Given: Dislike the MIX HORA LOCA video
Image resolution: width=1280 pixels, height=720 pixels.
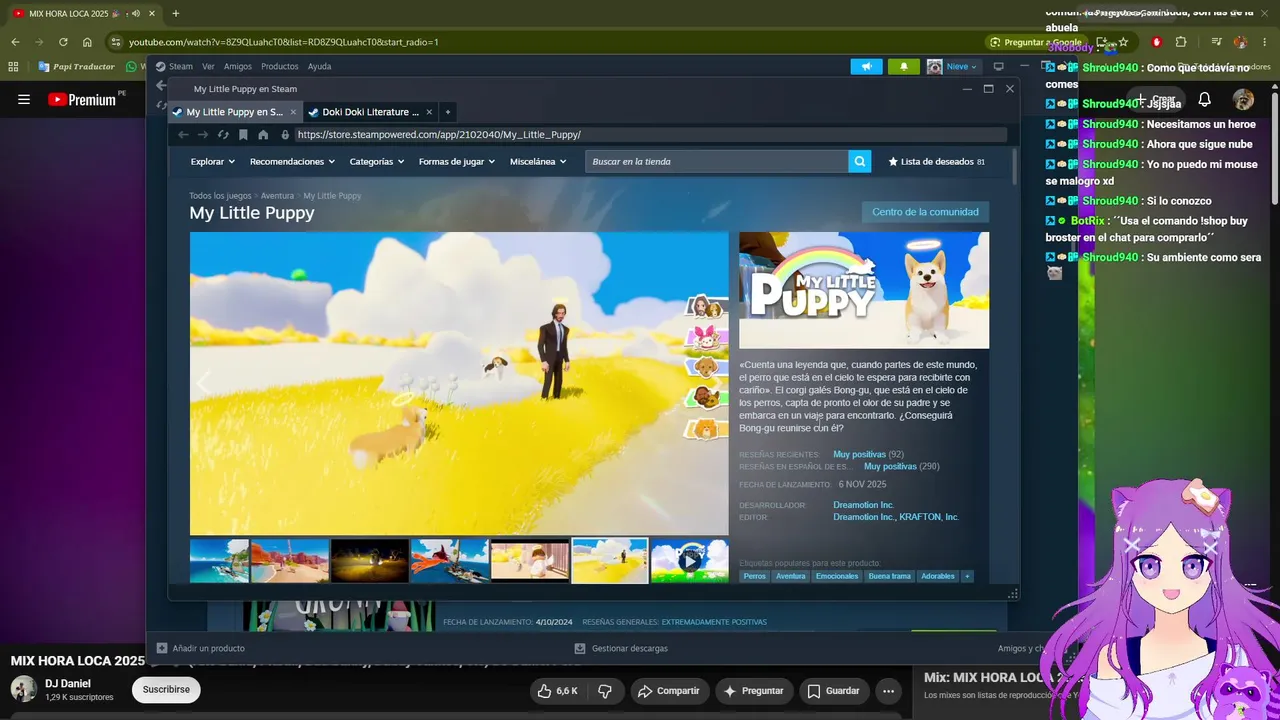Looking at the screenshot, I should pyautogui.click(x=605, y=691).
